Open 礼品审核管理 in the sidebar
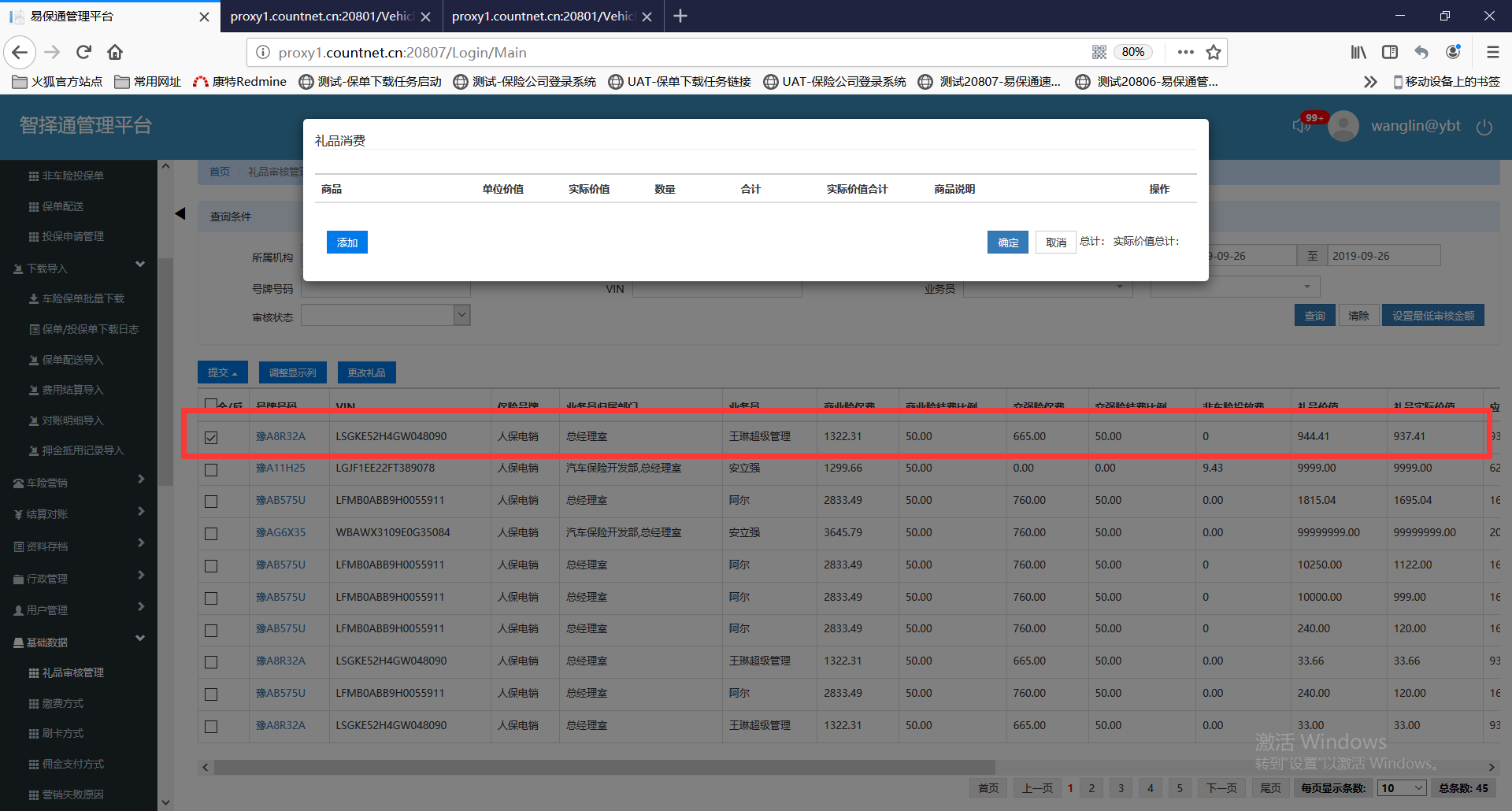Viewport: 1512px width, 811px height. pyautogui.click(x=72, y=672)
